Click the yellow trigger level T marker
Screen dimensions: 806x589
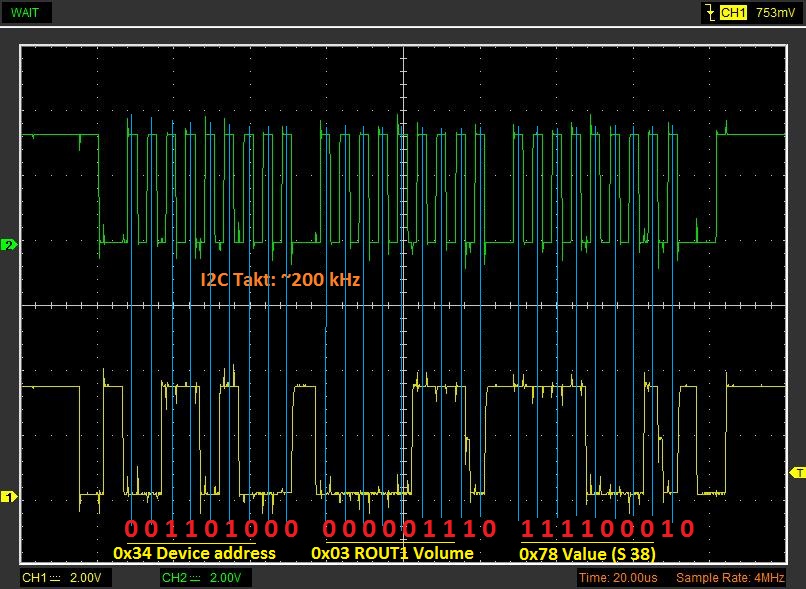coord(797,471)
